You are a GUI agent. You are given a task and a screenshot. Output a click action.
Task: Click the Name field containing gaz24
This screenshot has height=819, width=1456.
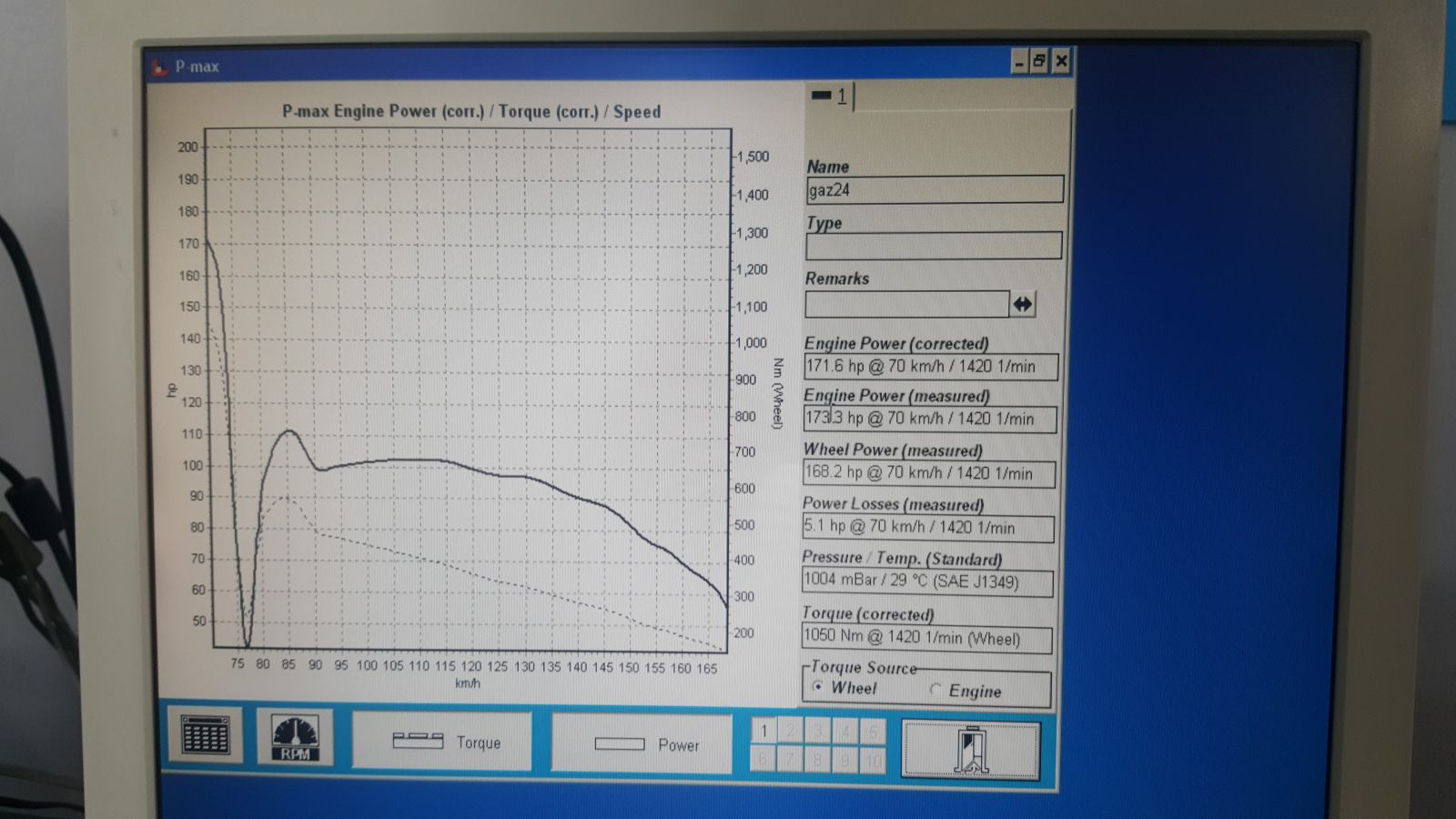coord(934,189)
